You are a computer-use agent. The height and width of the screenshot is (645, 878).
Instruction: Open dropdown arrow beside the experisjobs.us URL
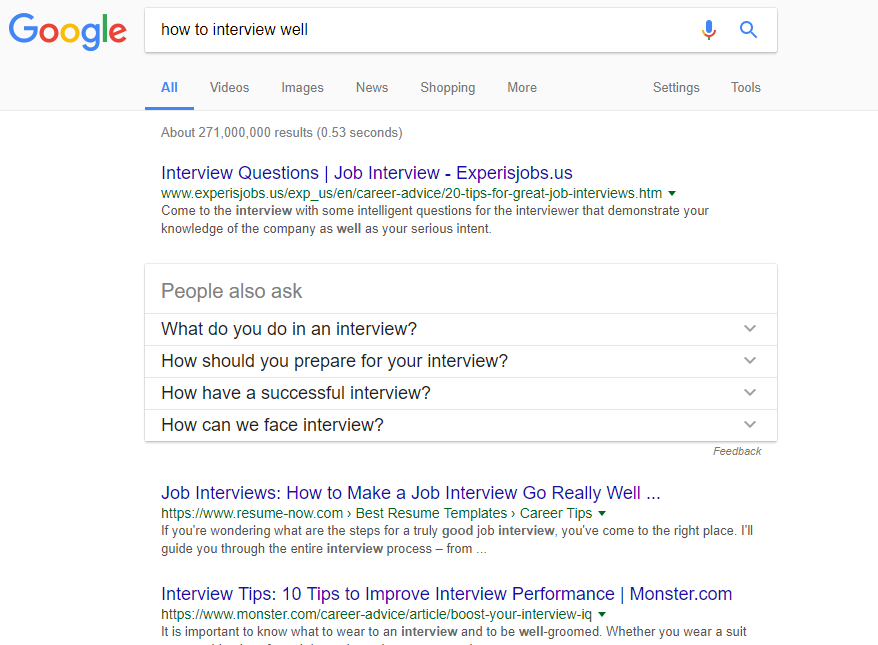pyautogui.click(x=672, y=194)
